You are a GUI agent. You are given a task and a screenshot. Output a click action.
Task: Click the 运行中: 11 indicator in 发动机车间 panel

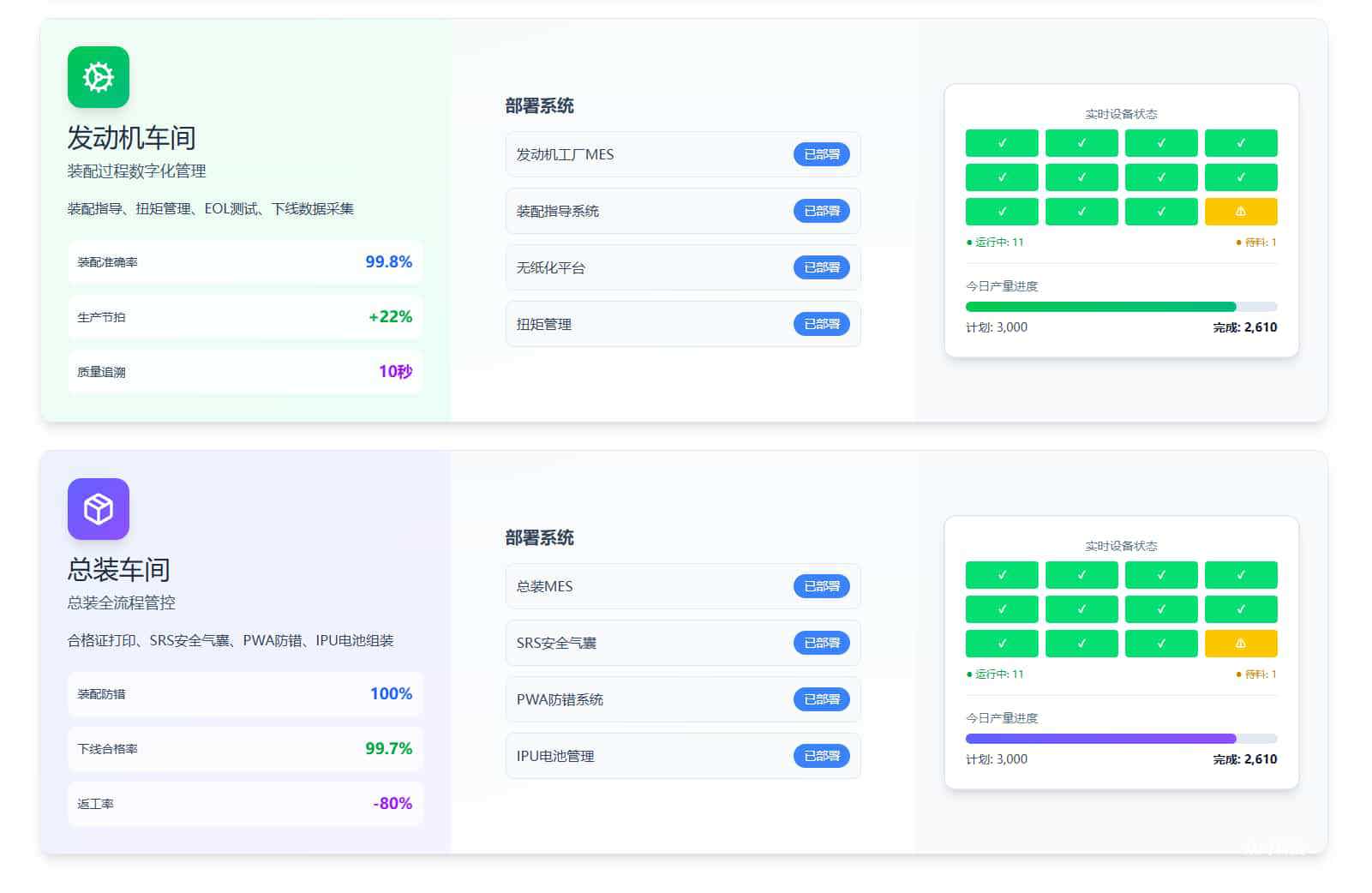[x=995, y=243]
